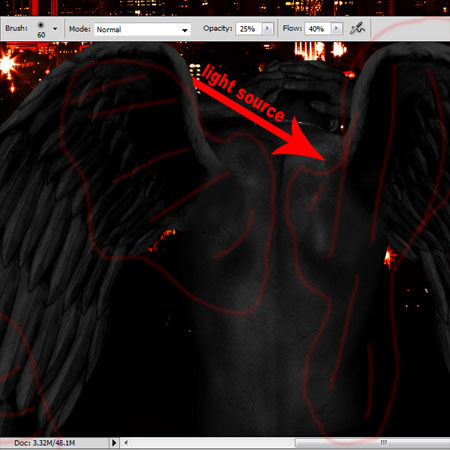Viewport: 450px width, 450px height.
Task: Open the Opacity slider arrow
Action: click(x=267, y=29)
